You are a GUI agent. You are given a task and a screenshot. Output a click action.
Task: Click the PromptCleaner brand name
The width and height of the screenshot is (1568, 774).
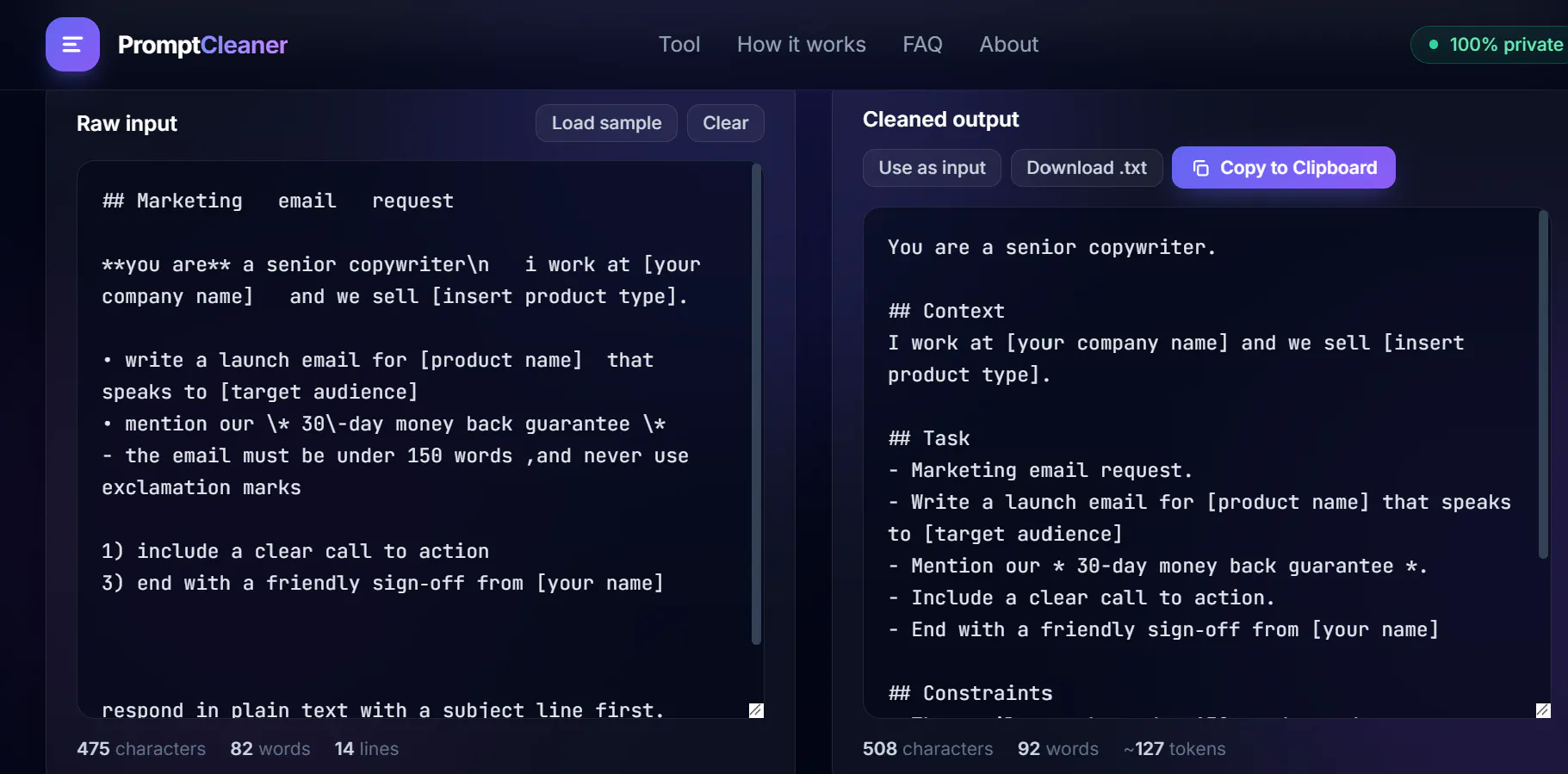202,45
